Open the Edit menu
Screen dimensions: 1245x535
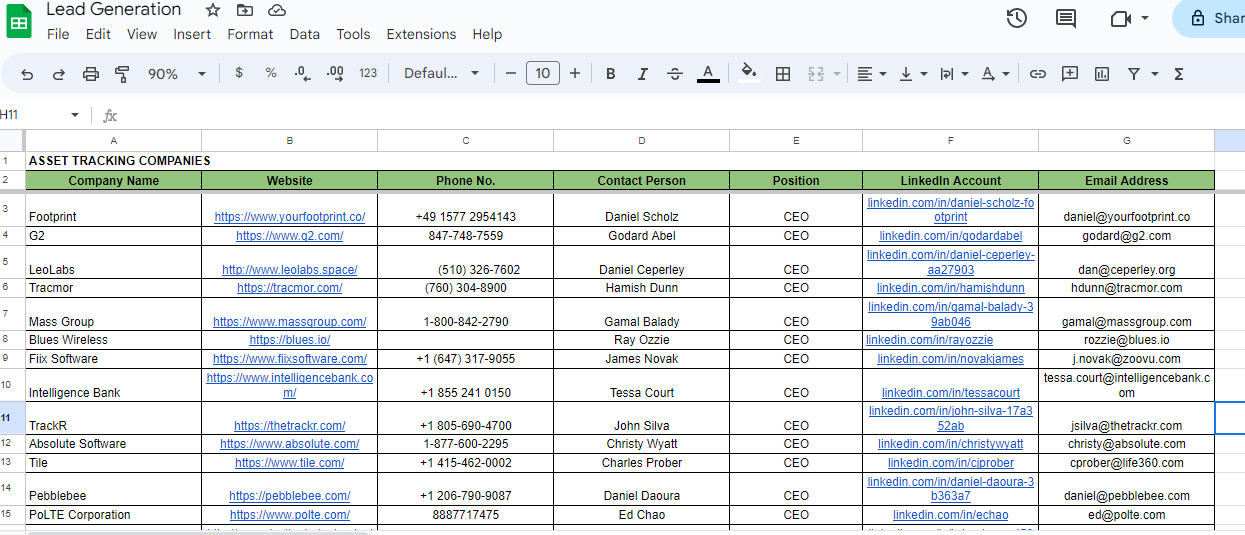coord(98,34)
